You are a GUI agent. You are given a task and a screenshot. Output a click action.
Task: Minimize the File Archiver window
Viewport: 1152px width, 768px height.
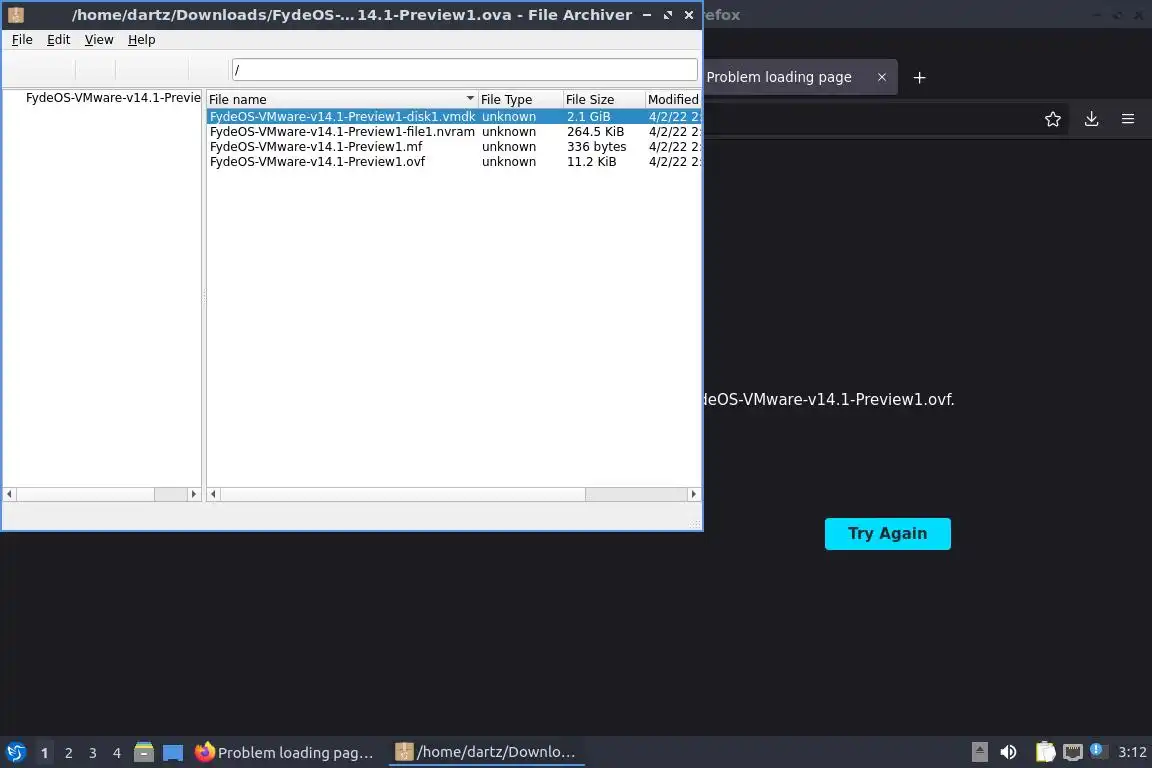[x=647, y=15]
